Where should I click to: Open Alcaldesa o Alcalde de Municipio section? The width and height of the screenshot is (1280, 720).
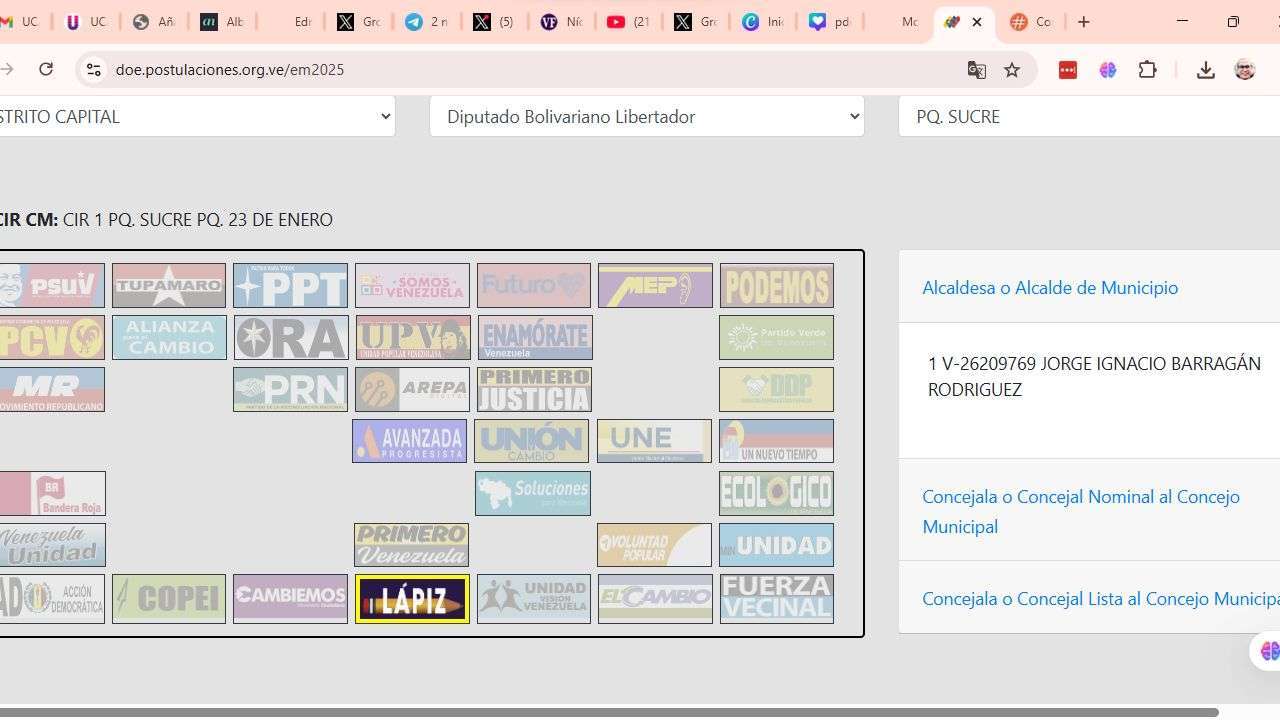click(x=1050, y=287)
